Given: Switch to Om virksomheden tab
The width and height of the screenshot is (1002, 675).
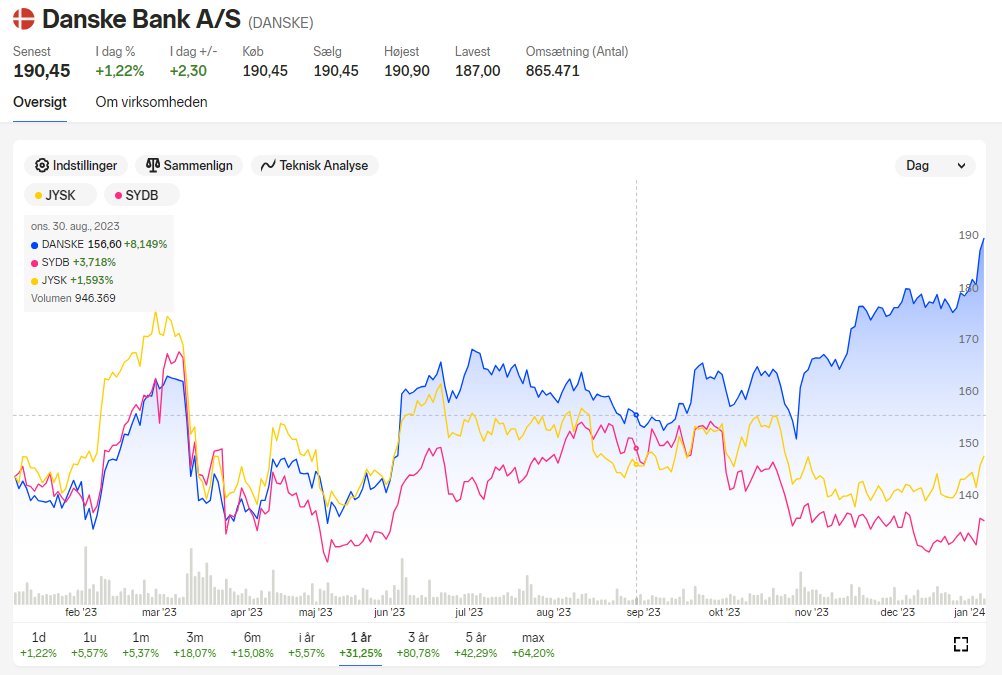Looking at the screenshot, I should [151, 102].
